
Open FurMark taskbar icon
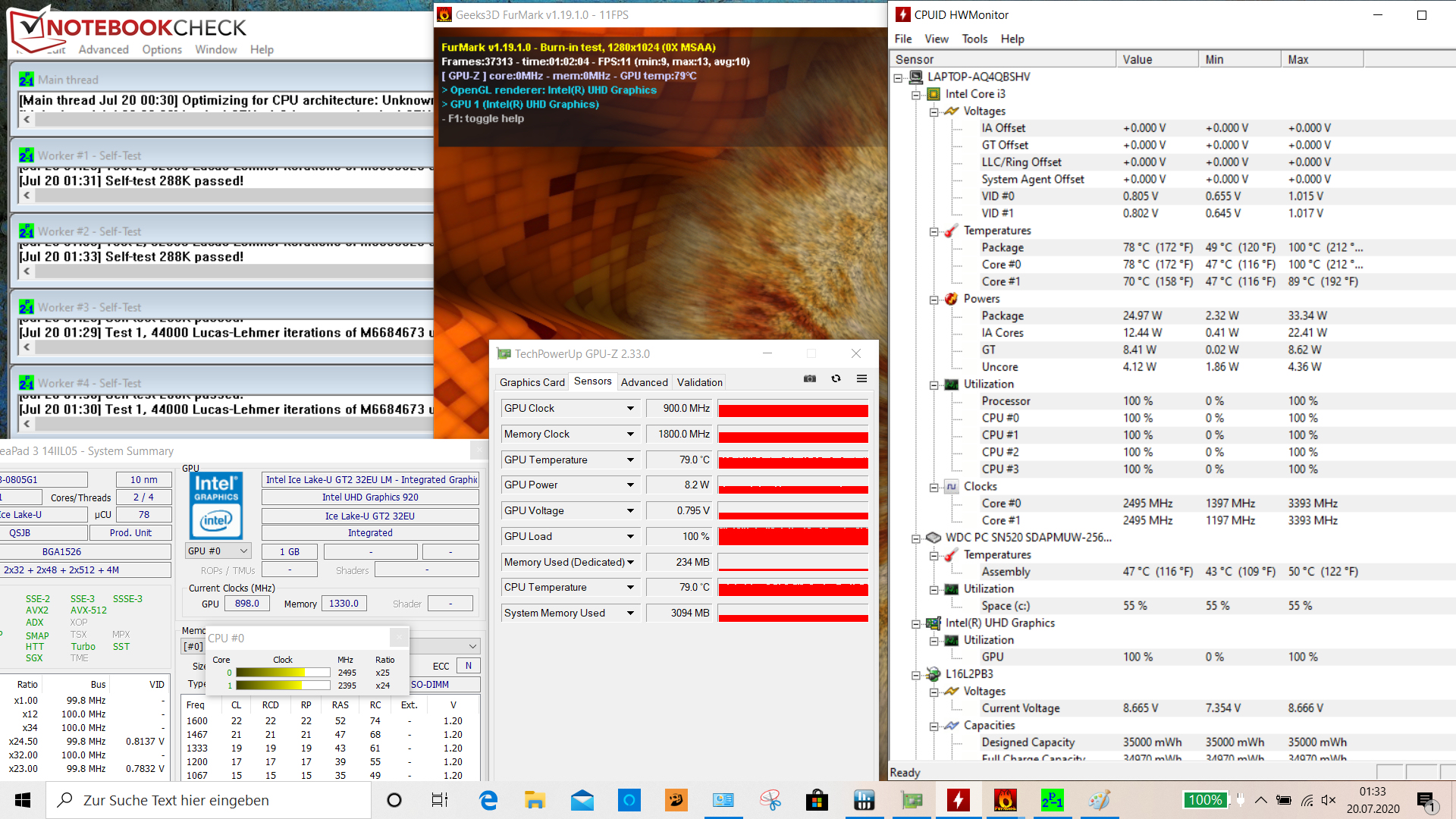pyautogui.click(x=1005, y=800)
